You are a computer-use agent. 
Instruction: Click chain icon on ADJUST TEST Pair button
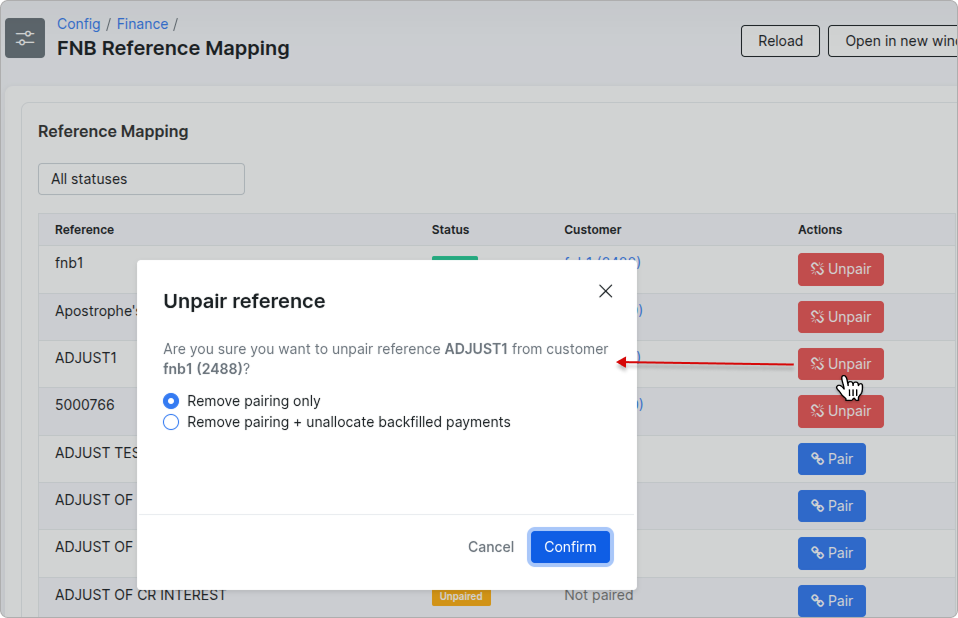(x=815, y=458)
